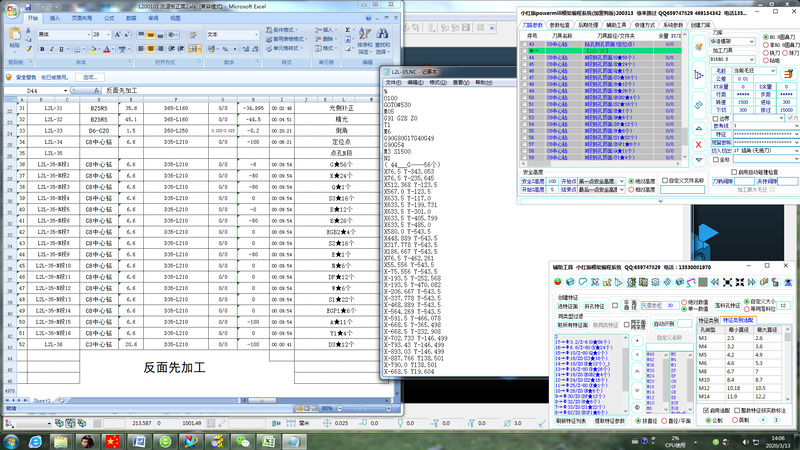Image resolution: width=800 pixels, height=450 pixels.
Task: Switch to the 特征类别 tab
Action: click(x=708, y=320)
